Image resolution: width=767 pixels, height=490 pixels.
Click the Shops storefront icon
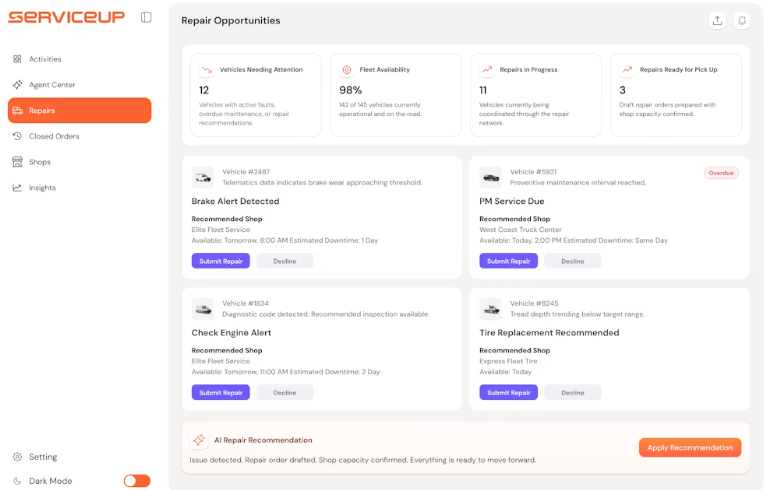(17, 162)
